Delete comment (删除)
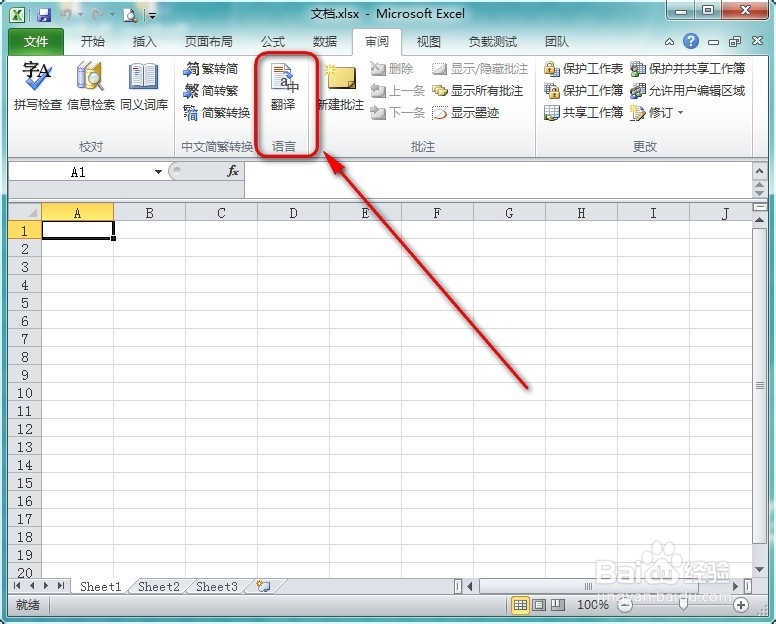This screenshot has width=776, height=624. coord(392,69)
